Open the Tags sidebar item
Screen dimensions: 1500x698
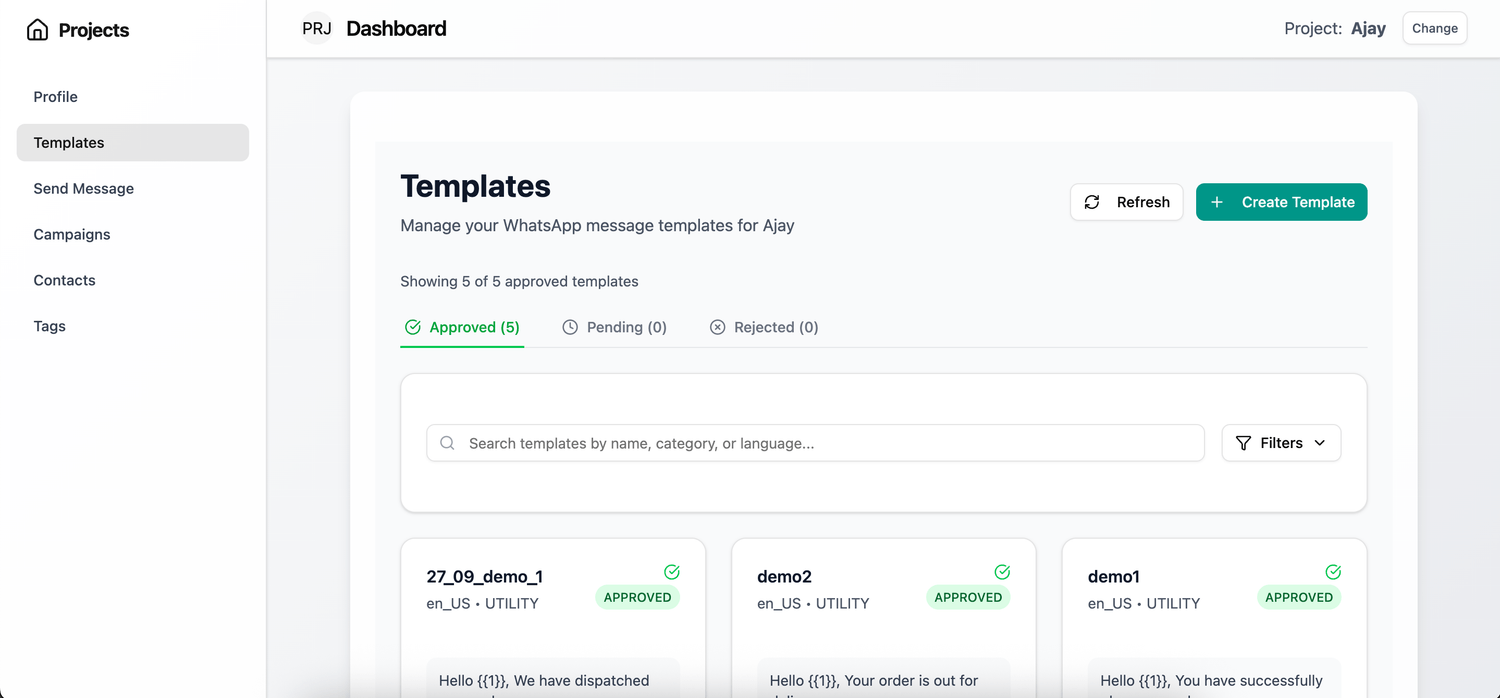[x=50, y=326]
